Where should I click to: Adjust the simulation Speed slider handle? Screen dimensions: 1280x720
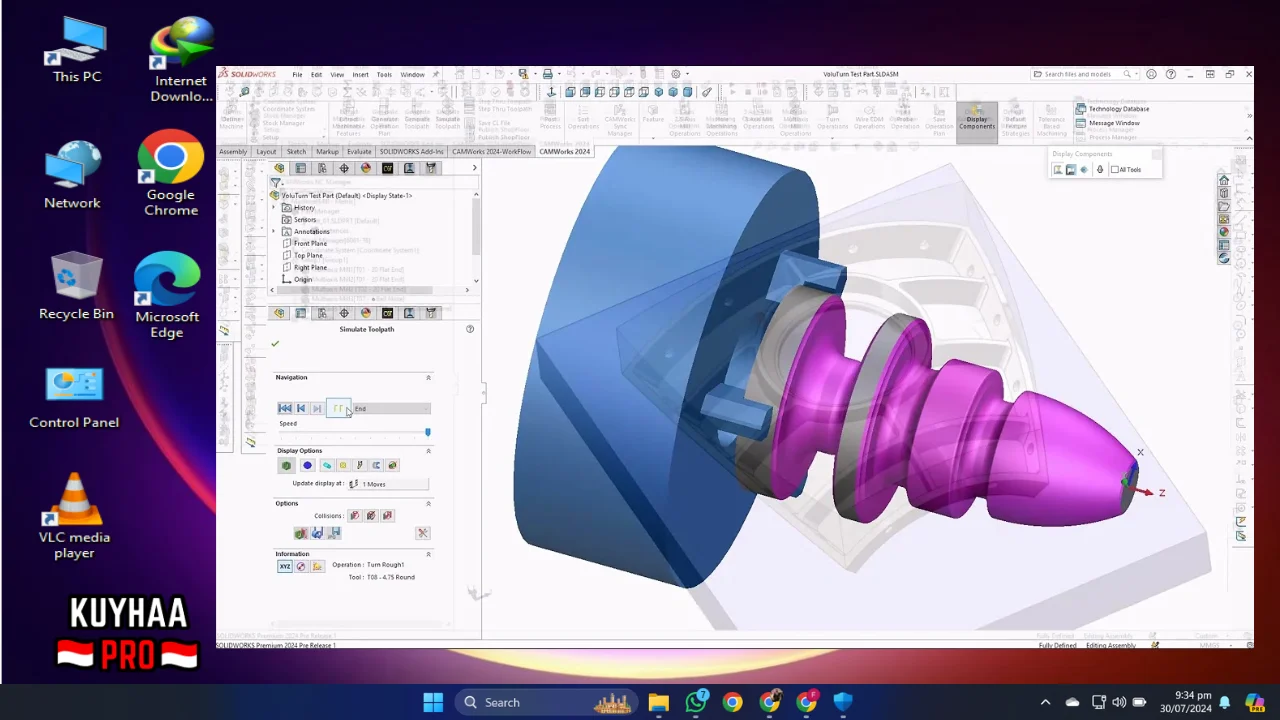point(428,432)
